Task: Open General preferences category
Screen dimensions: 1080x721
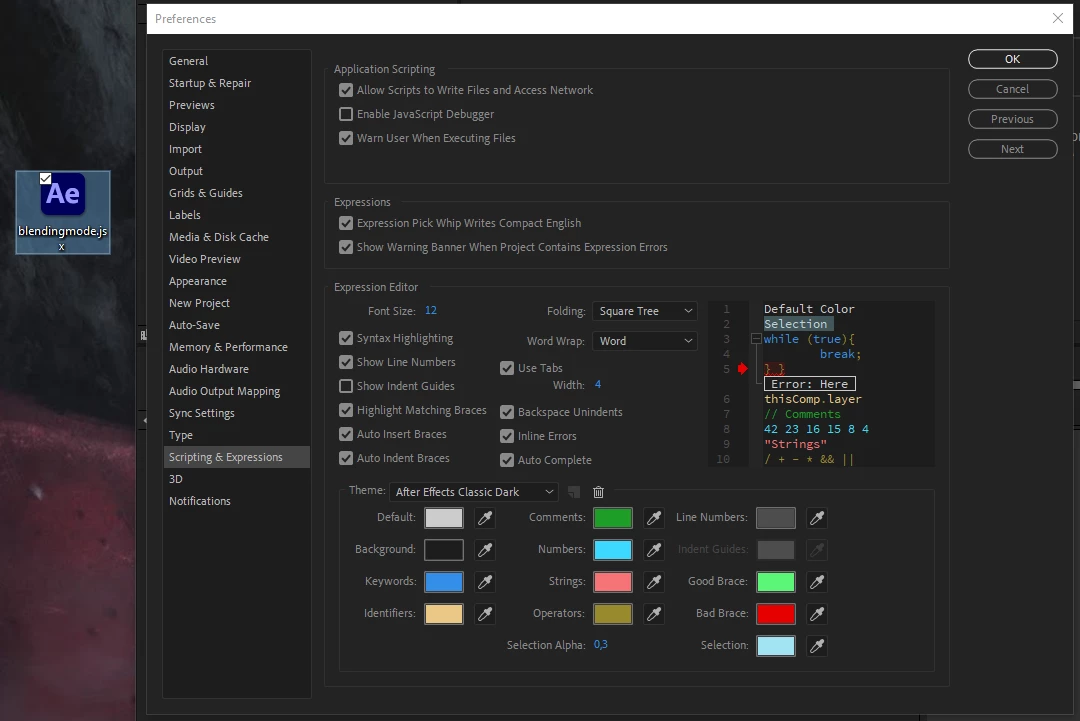Action: tap(188, 61)
